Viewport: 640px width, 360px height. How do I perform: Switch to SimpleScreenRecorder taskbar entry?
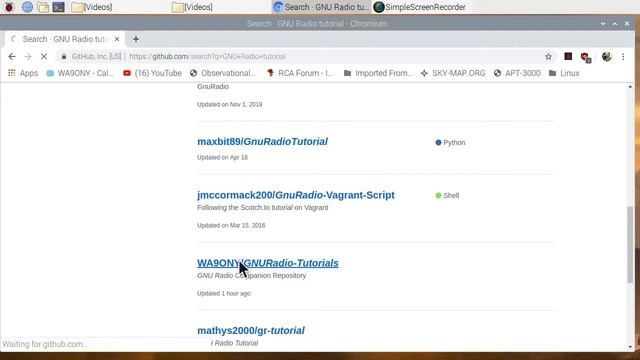420,7
